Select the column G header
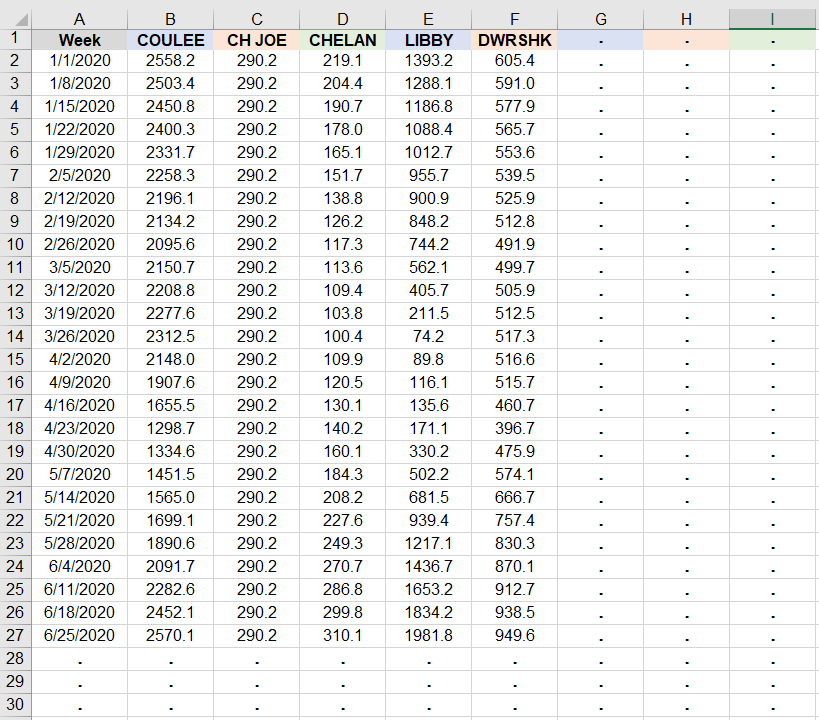 point(601,18)
